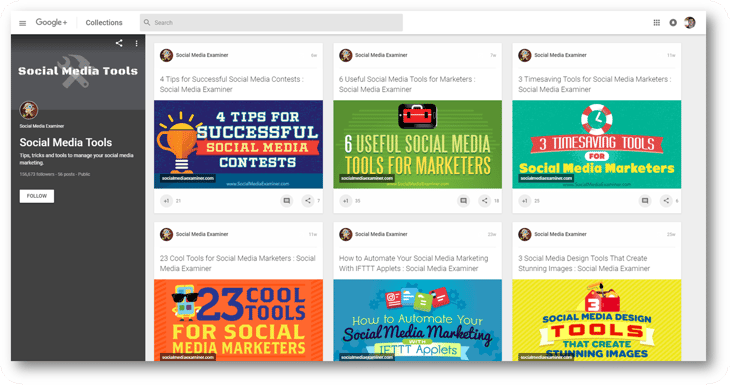
Task: Follow the Social Media Tools collection
Action: (x=37, y=196)
